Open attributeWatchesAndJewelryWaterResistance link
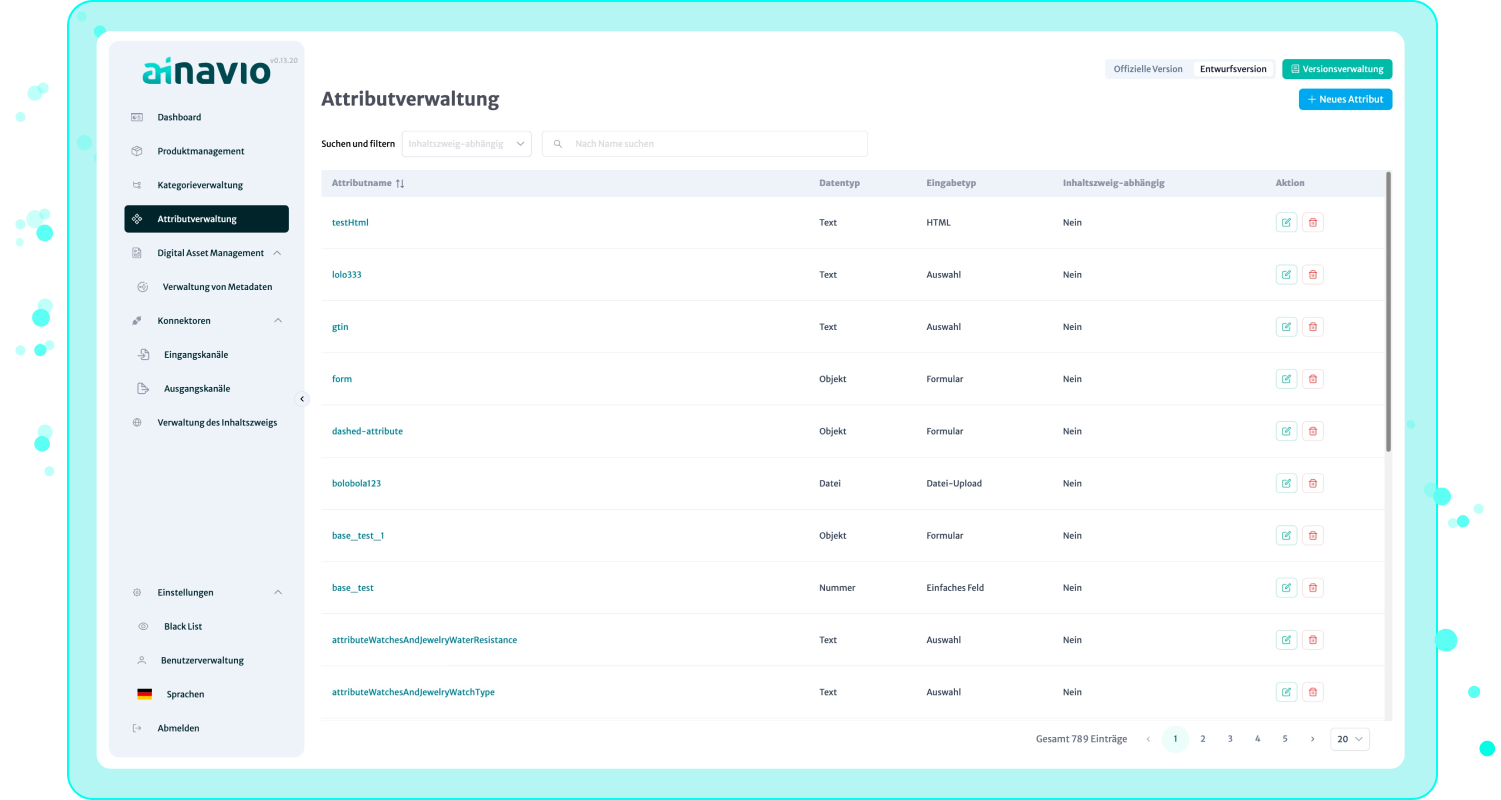Screen dimensions: 1501x800 pyautogui.click(x=424, y=639)
